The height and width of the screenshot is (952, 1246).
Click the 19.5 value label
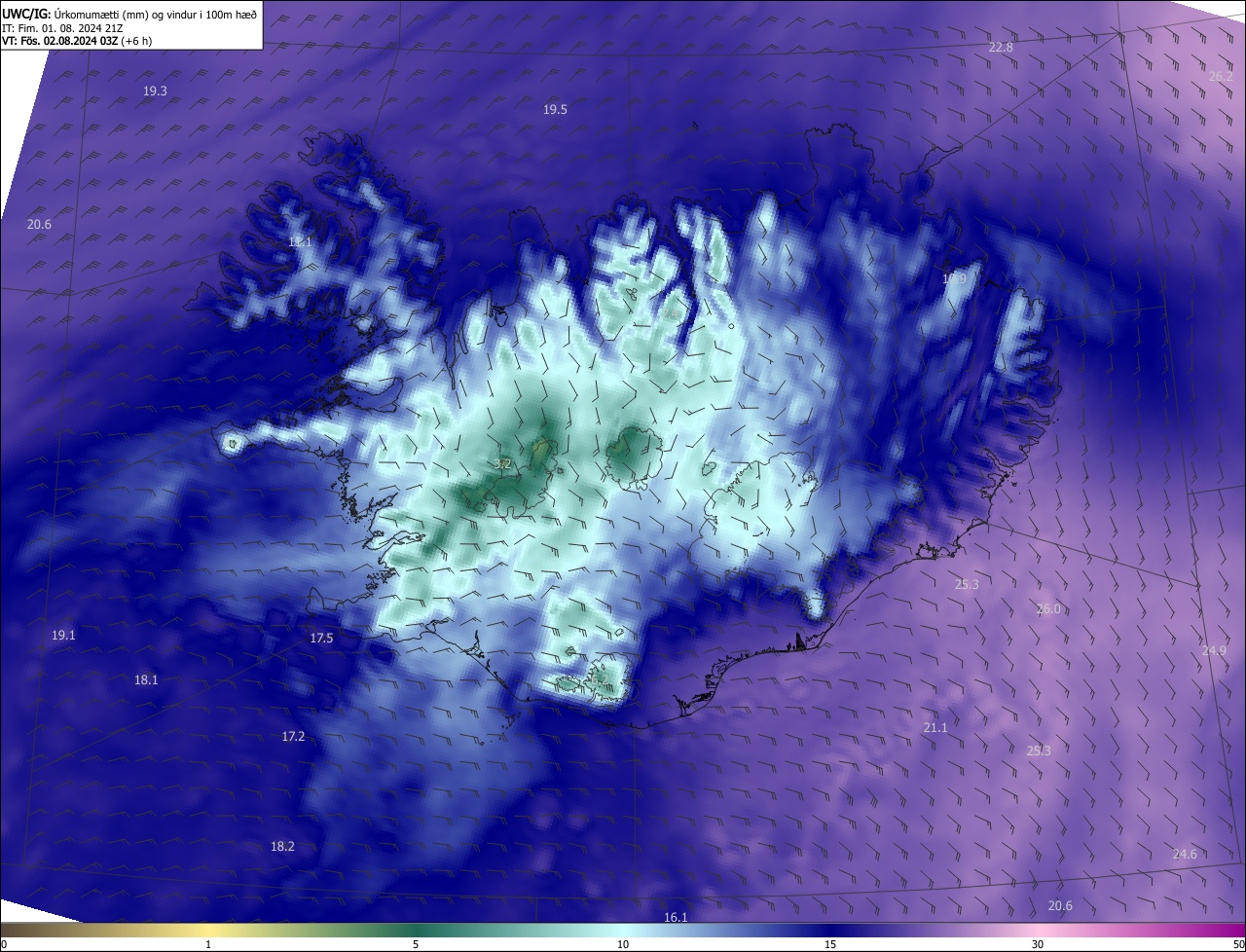555,110
